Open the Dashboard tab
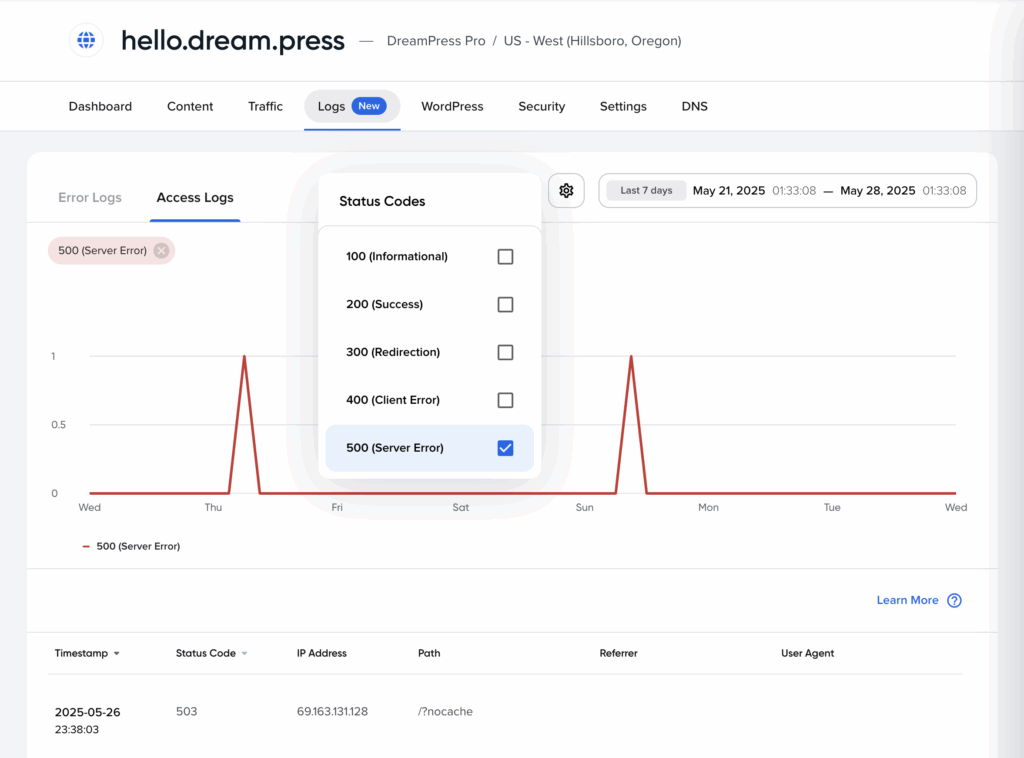 tap(100, 106)
